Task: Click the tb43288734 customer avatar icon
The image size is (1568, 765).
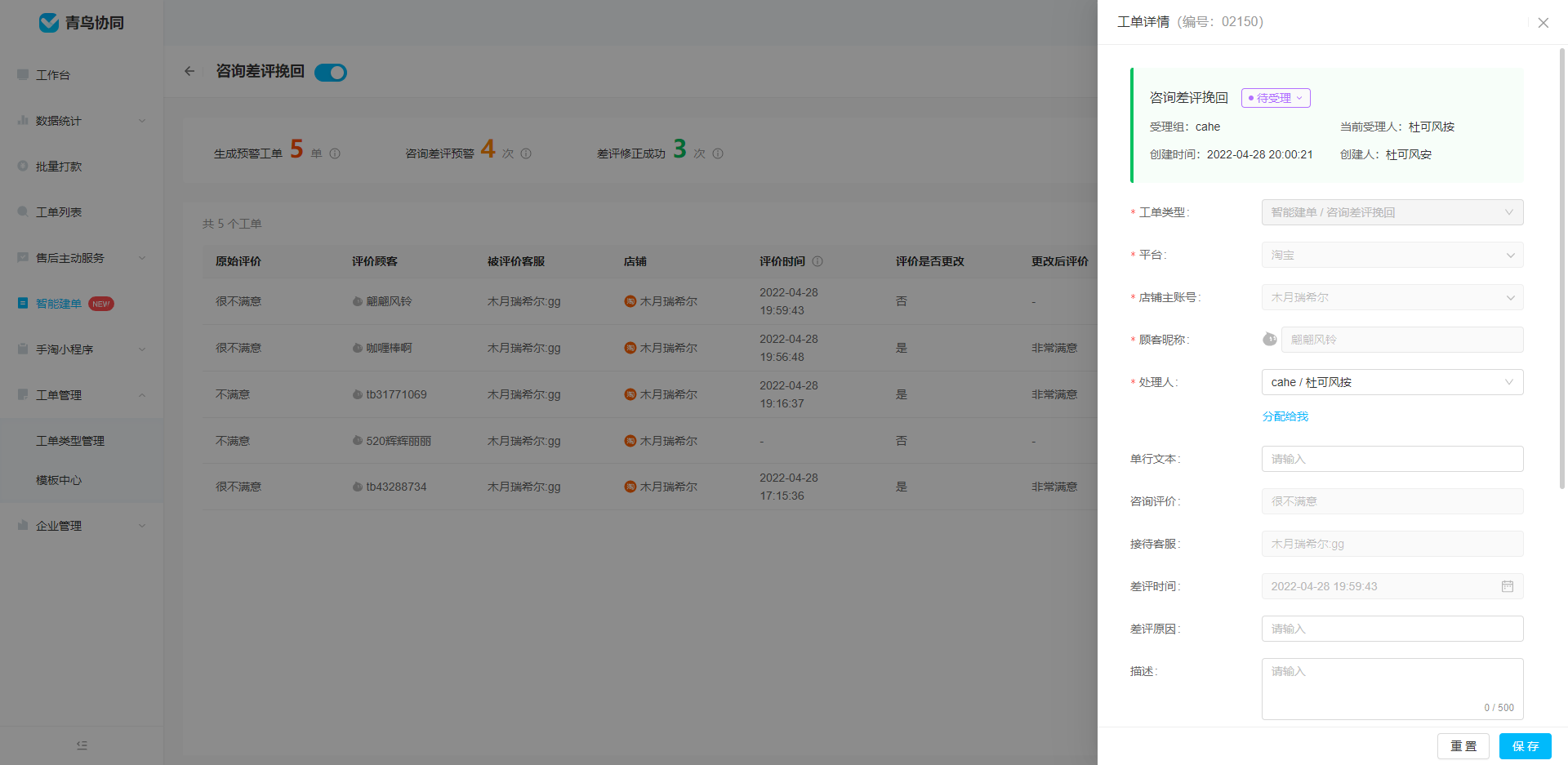Action: tap(358, 487)
